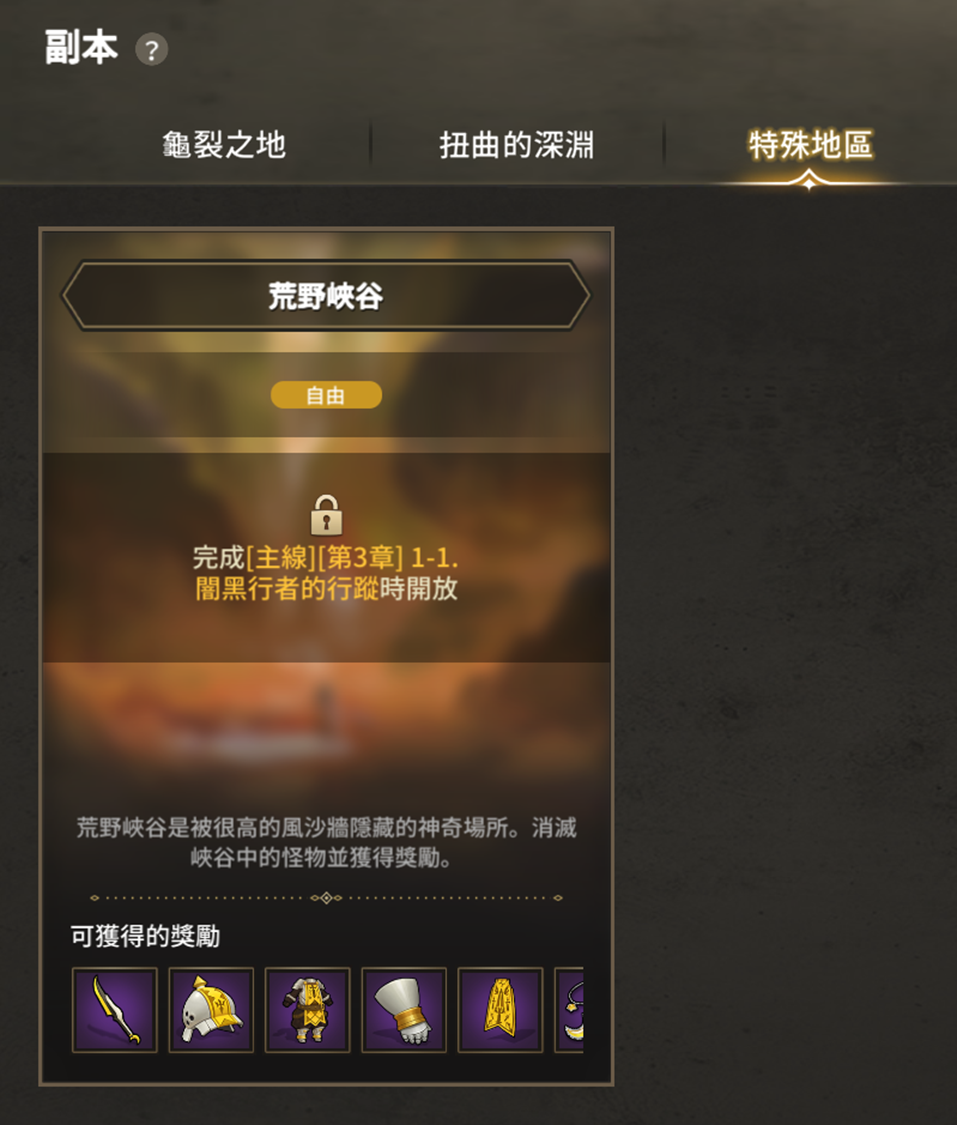
Task: Select the curved sword reward icon
Action: click(x=115, y=1009)
